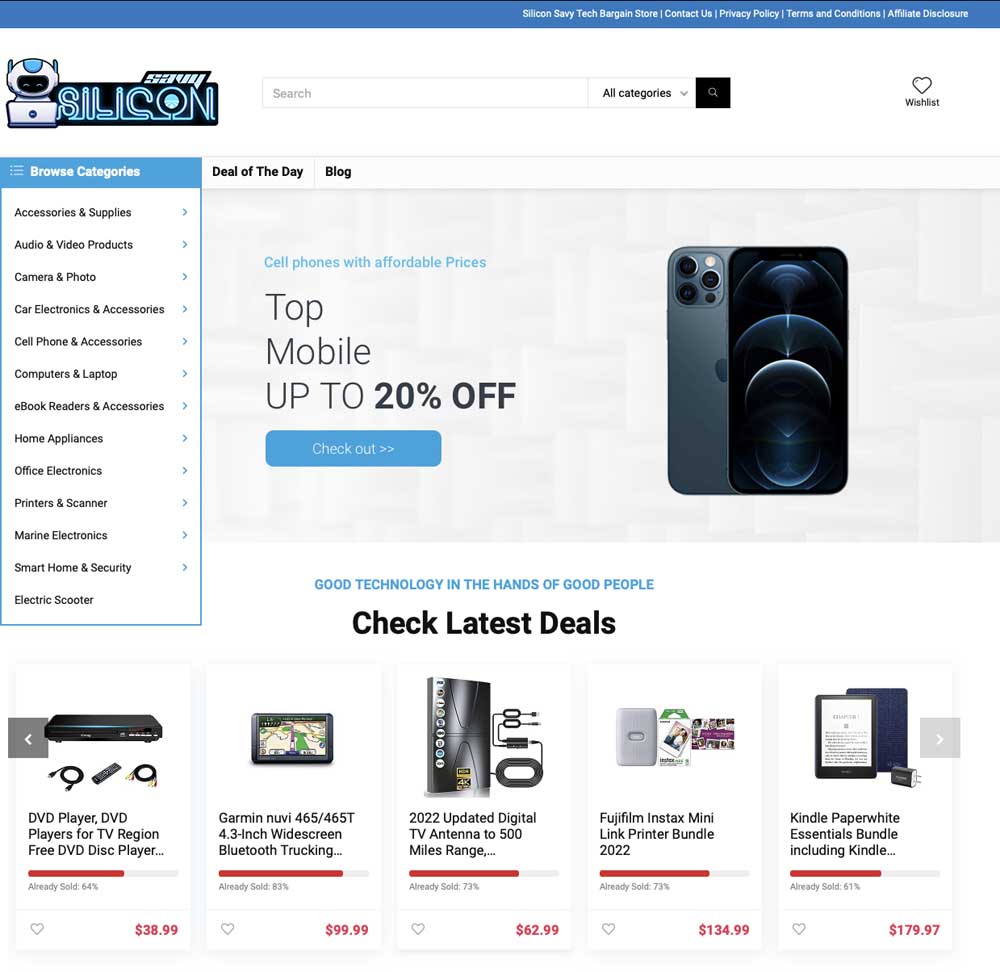Open the Wishlist heart icon in header

click(922, 85)
